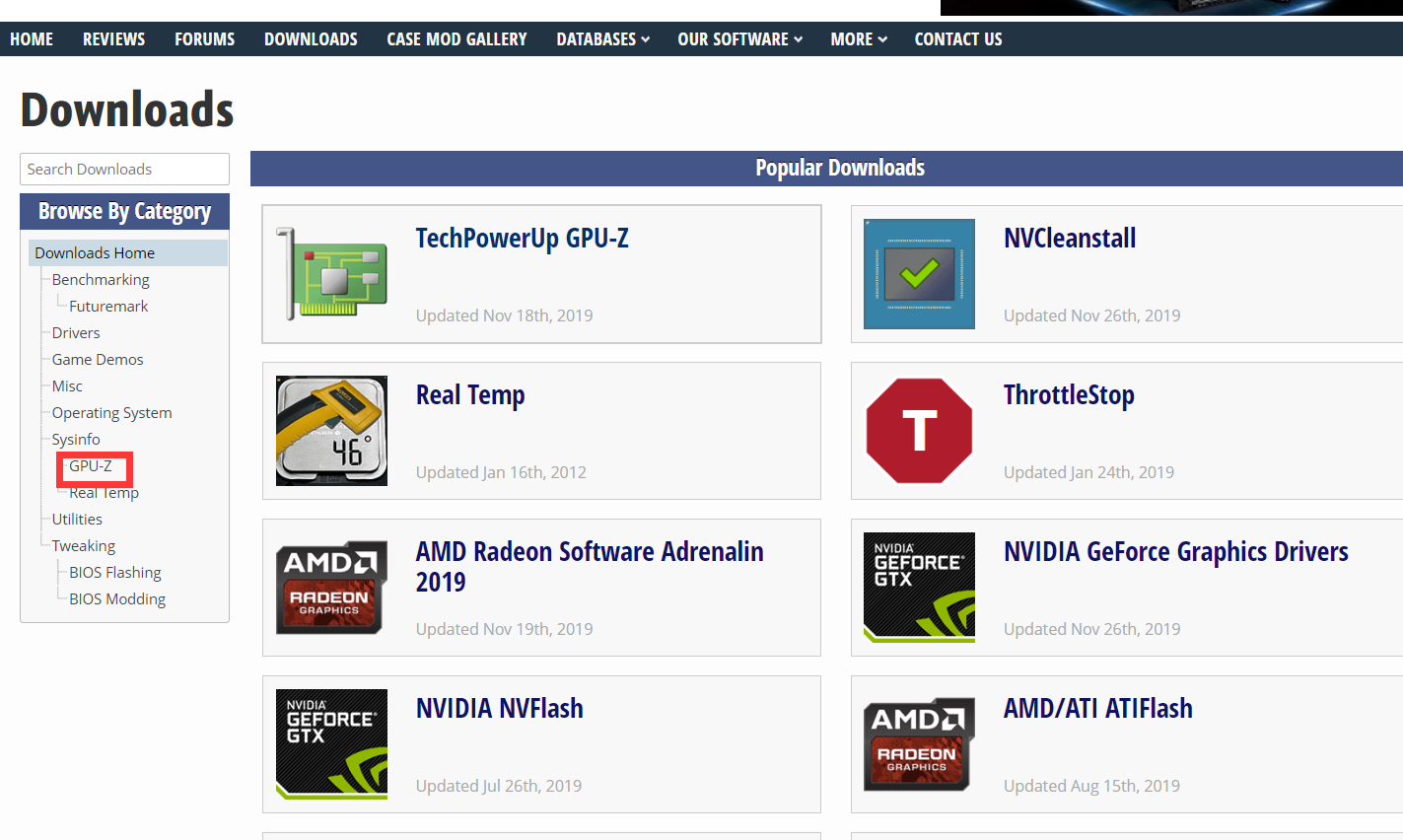Open the HOME navigation item
This screenshot has height=840, width=1403.
point(32,39)
